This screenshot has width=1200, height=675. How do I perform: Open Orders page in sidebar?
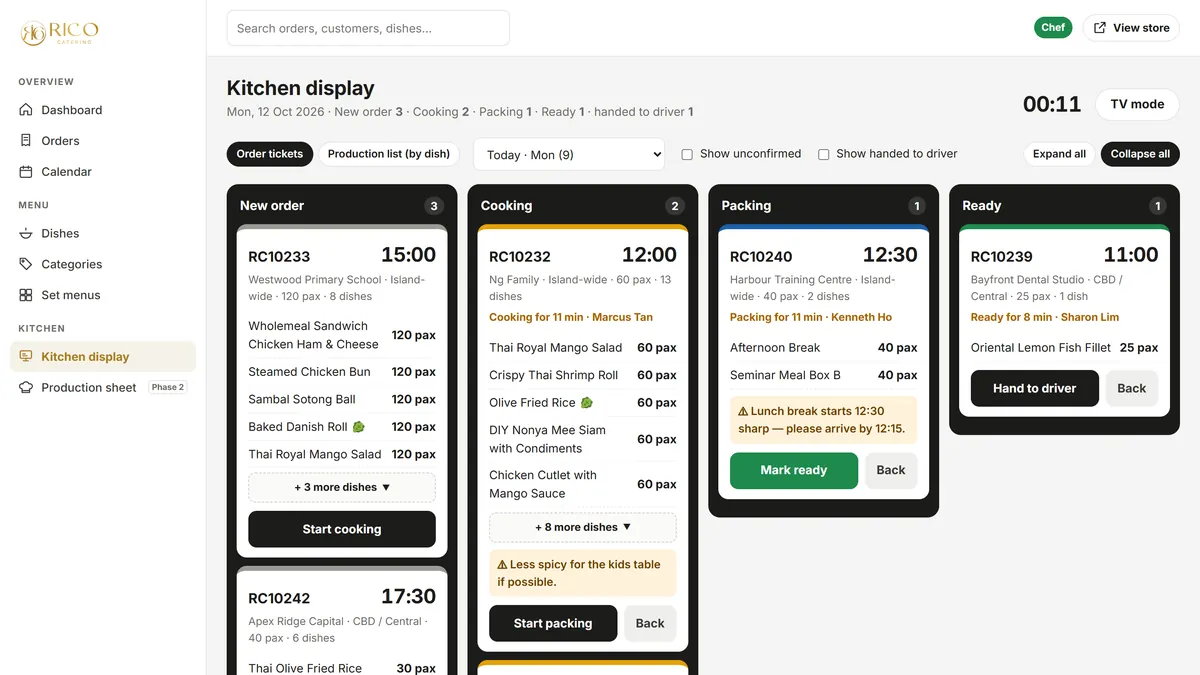pyautogui.click(x=103, y=141)
